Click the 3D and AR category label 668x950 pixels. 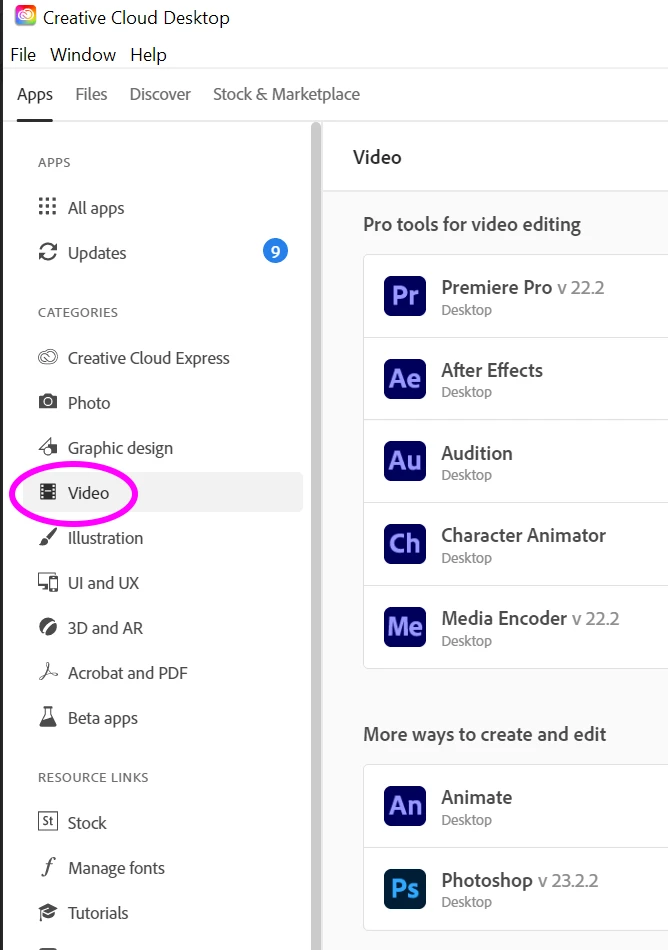[105, 628]
